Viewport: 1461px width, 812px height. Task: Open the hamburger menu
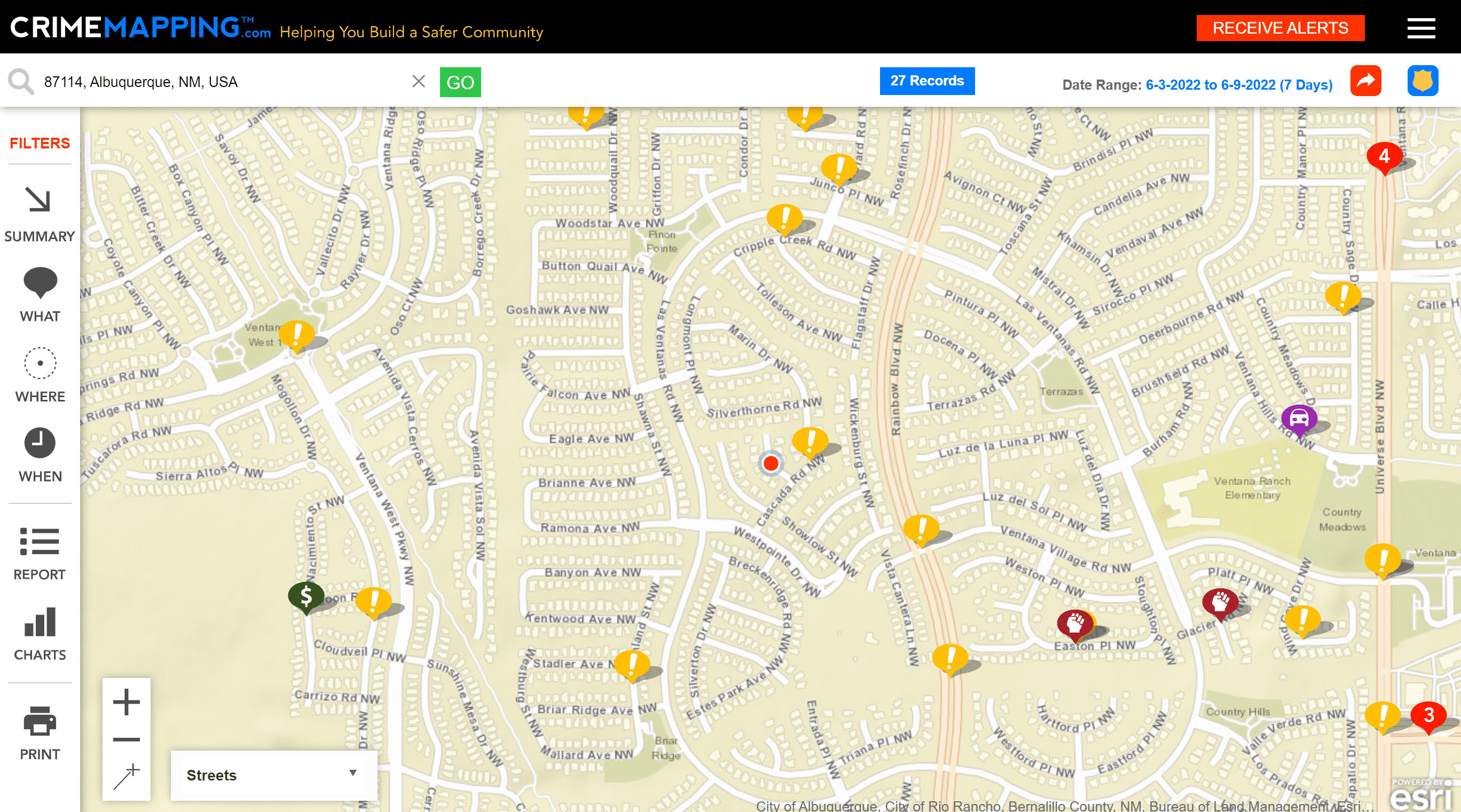[x=1421, y=28]
